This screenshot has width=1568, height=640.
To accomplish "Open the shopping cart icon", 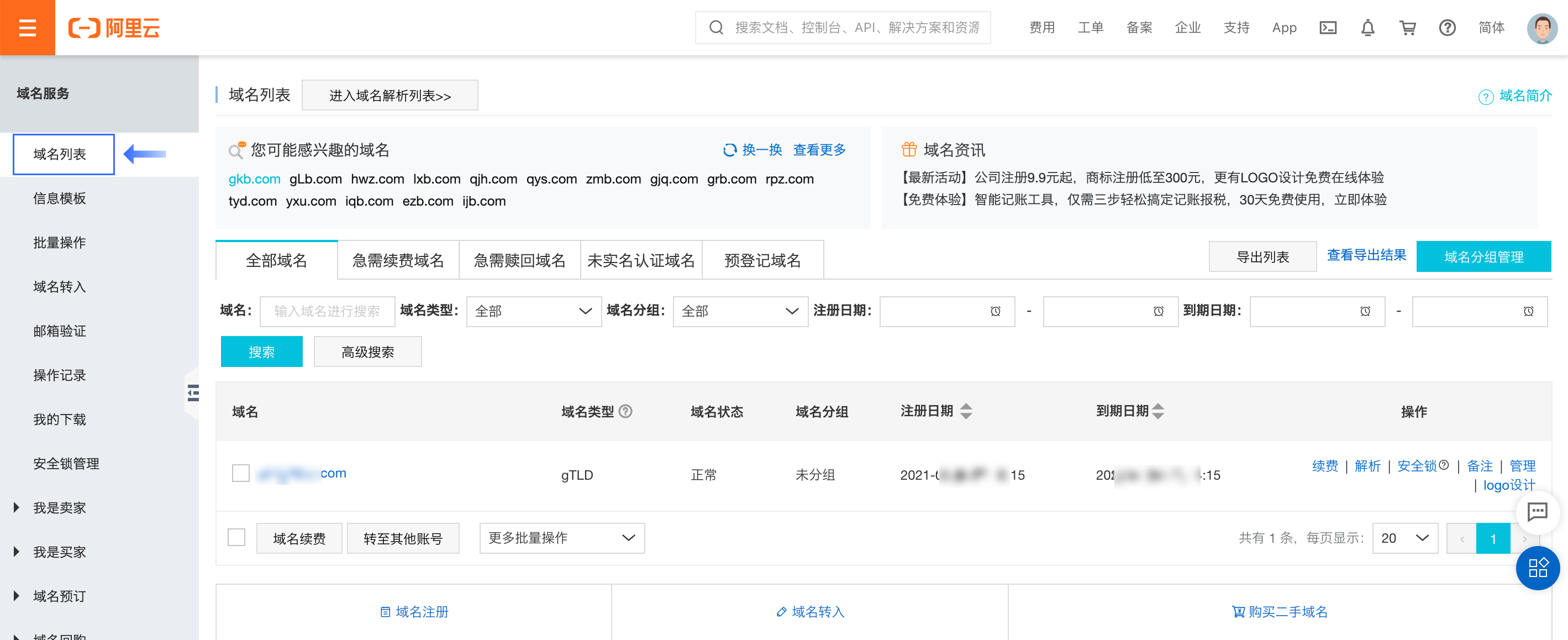I will (x=1407, y=28).
